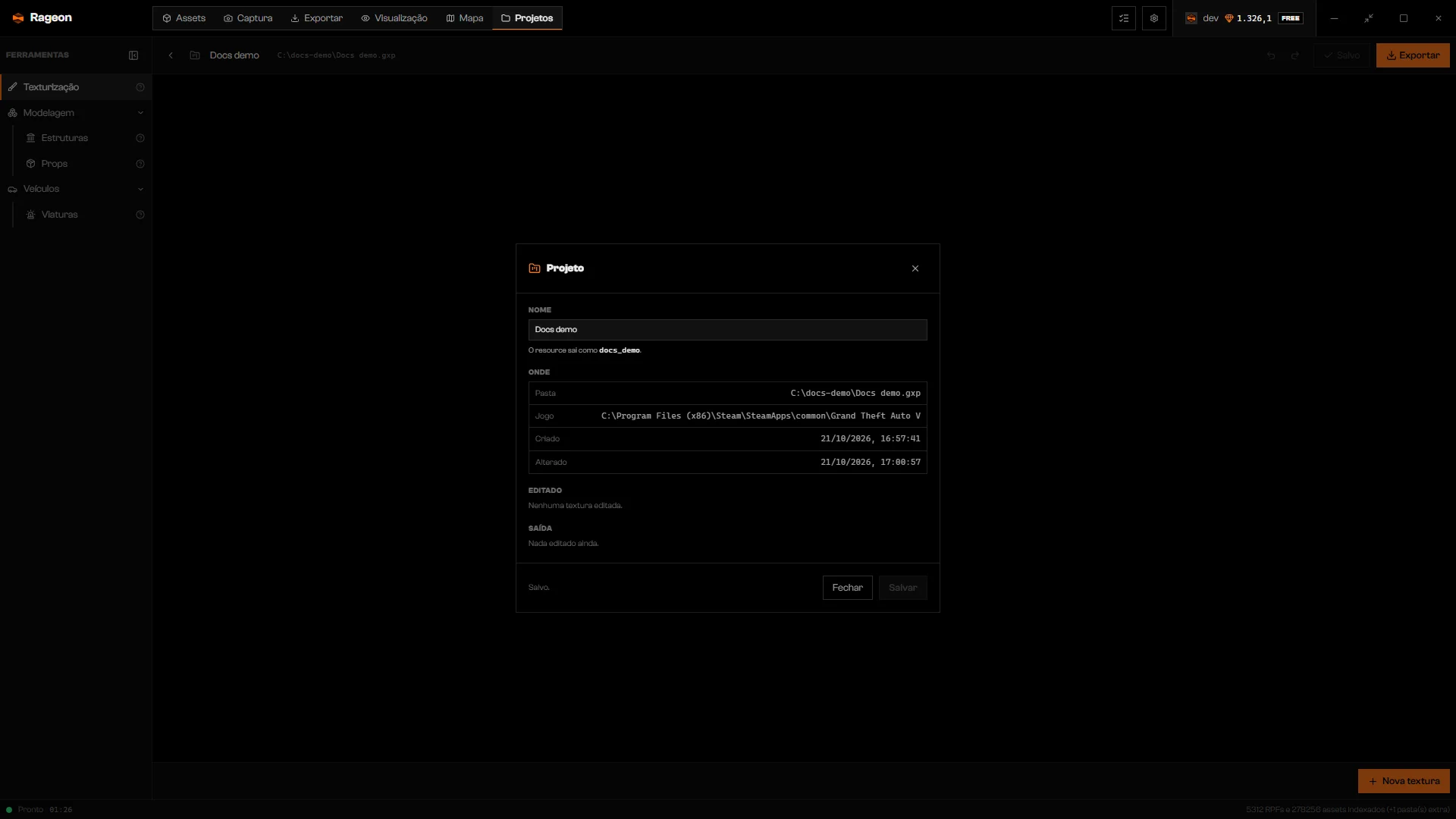This screenshot has height=819, width=1456.
Task: Click indexed assets status bar text
Action: [1348, 810]
